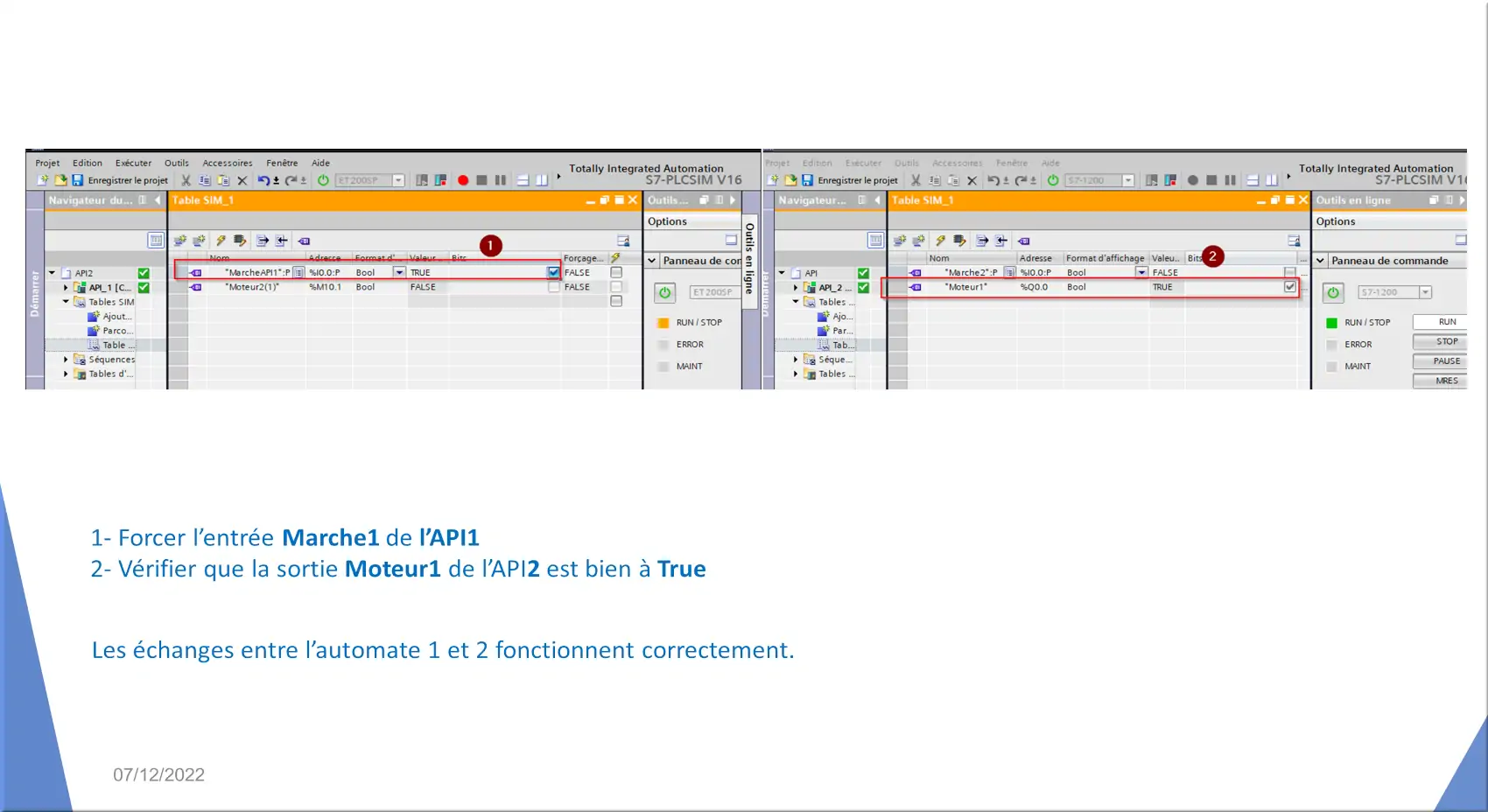The image size is (1488, 812).
Task: Toggle the forçage checkbox of MarcheAPI1 row
Action: 616,272
